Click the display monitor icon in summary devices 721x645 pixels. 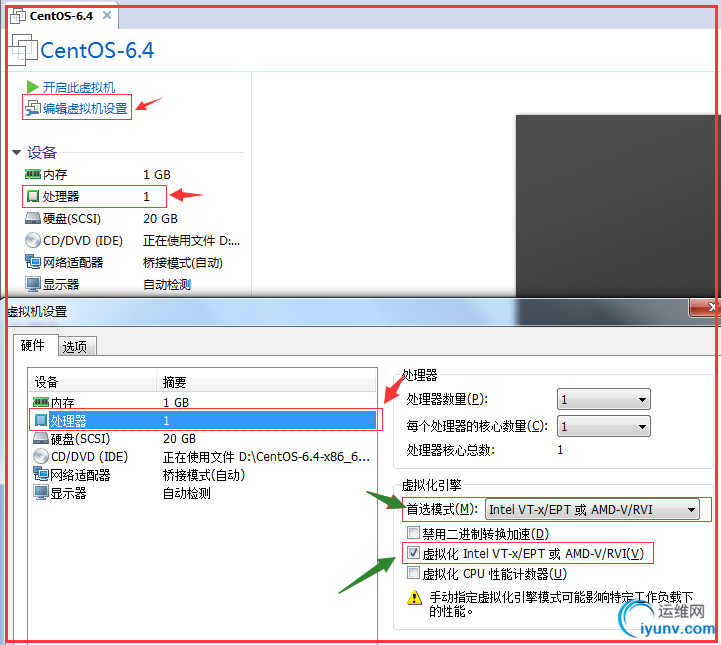point(33,284)
